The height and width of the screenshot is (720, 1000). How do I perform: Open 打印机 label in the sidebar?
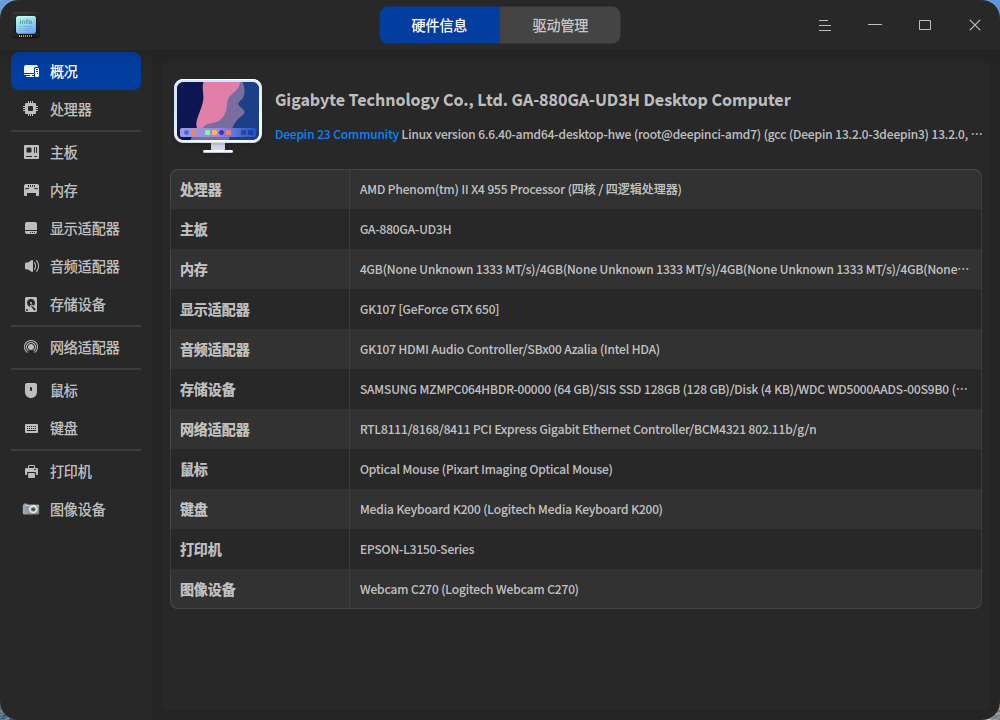[71, 472]
